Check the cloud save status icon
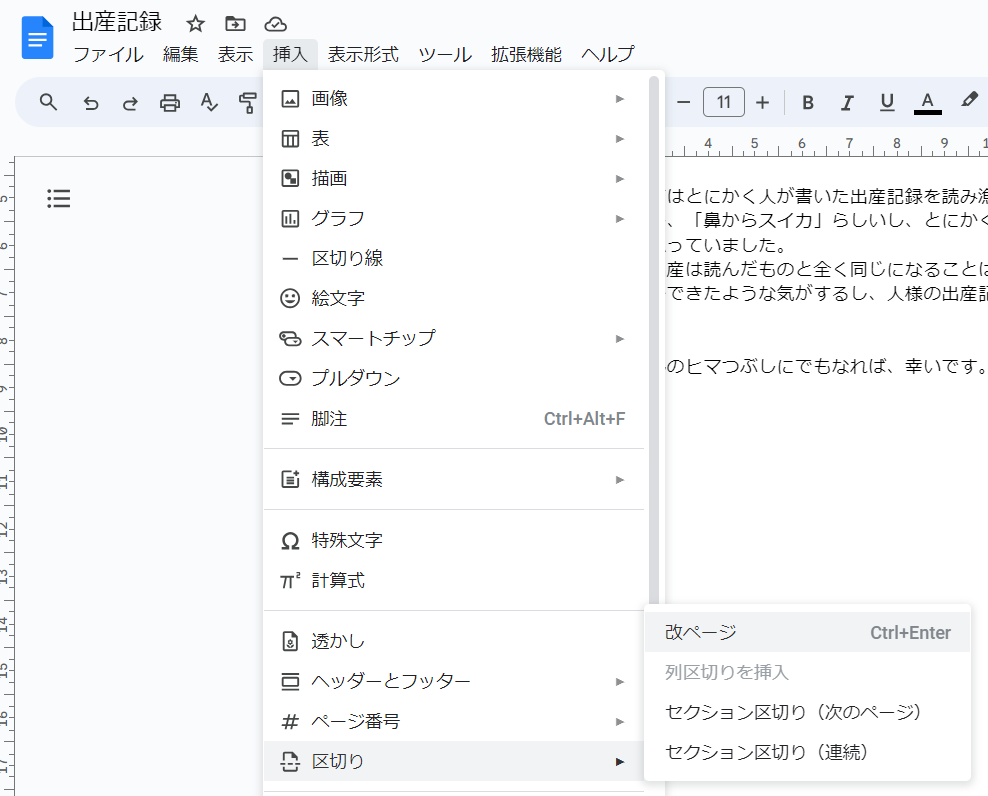Viewport: 988px width, 796px height. click(x=275, y=24)
